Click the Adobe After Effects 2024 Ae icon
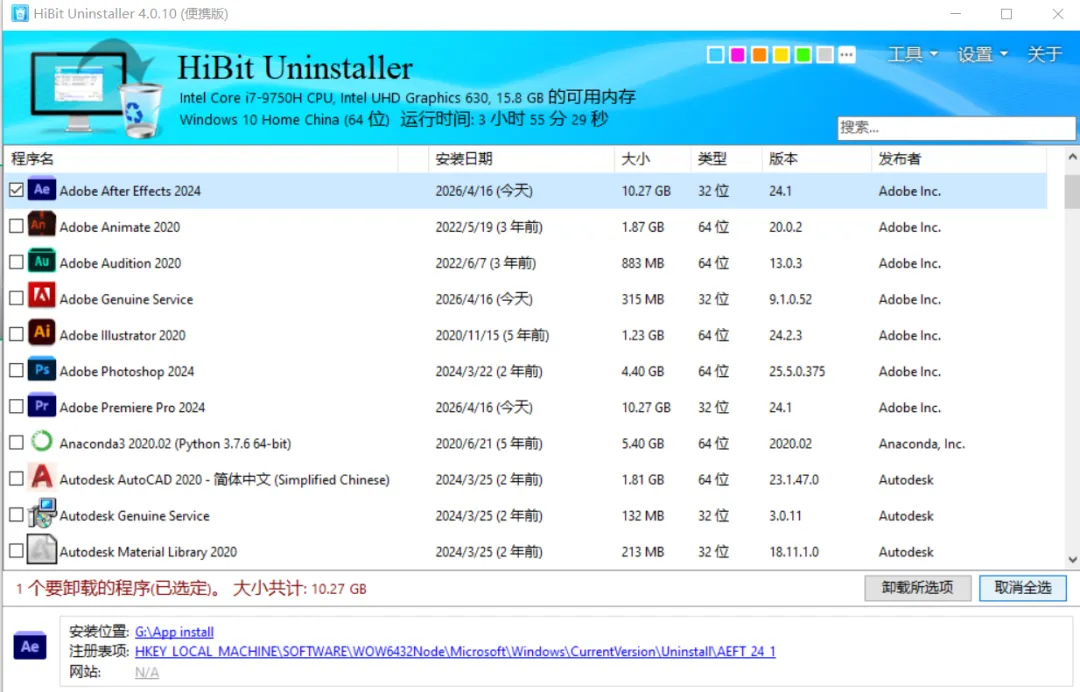The width and height of the screenshot is (1080, 692). coord(41,189)
